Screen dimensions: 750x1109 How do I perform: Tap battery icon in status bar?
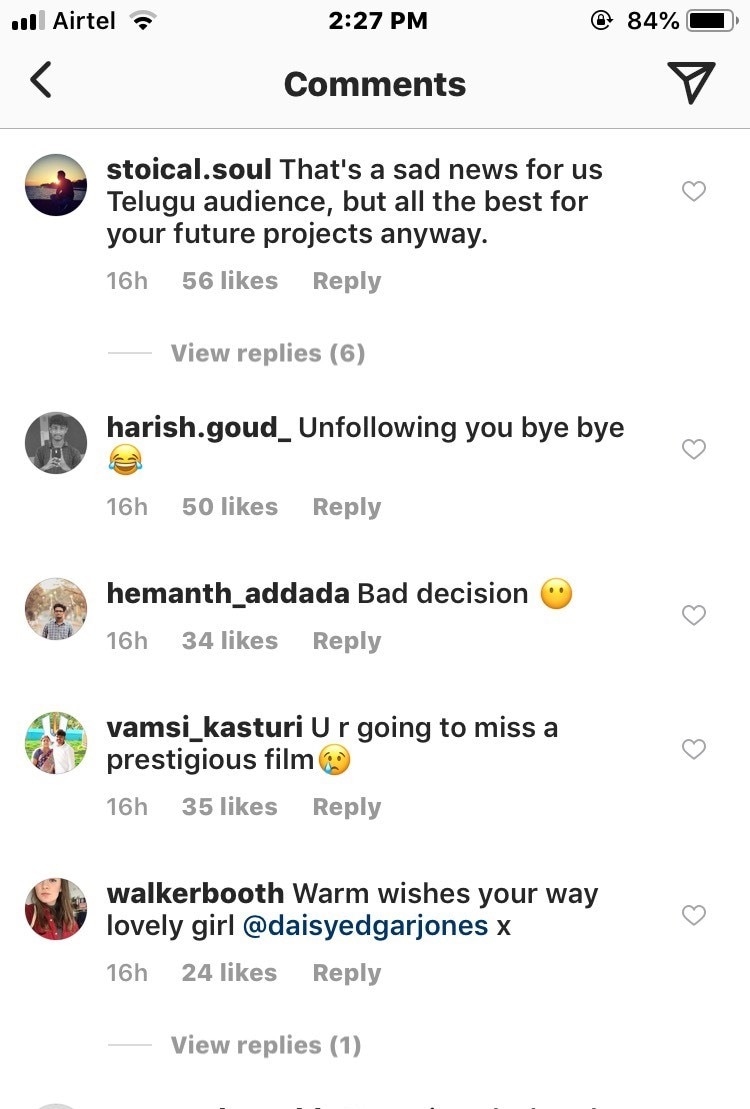coord(711,21)
